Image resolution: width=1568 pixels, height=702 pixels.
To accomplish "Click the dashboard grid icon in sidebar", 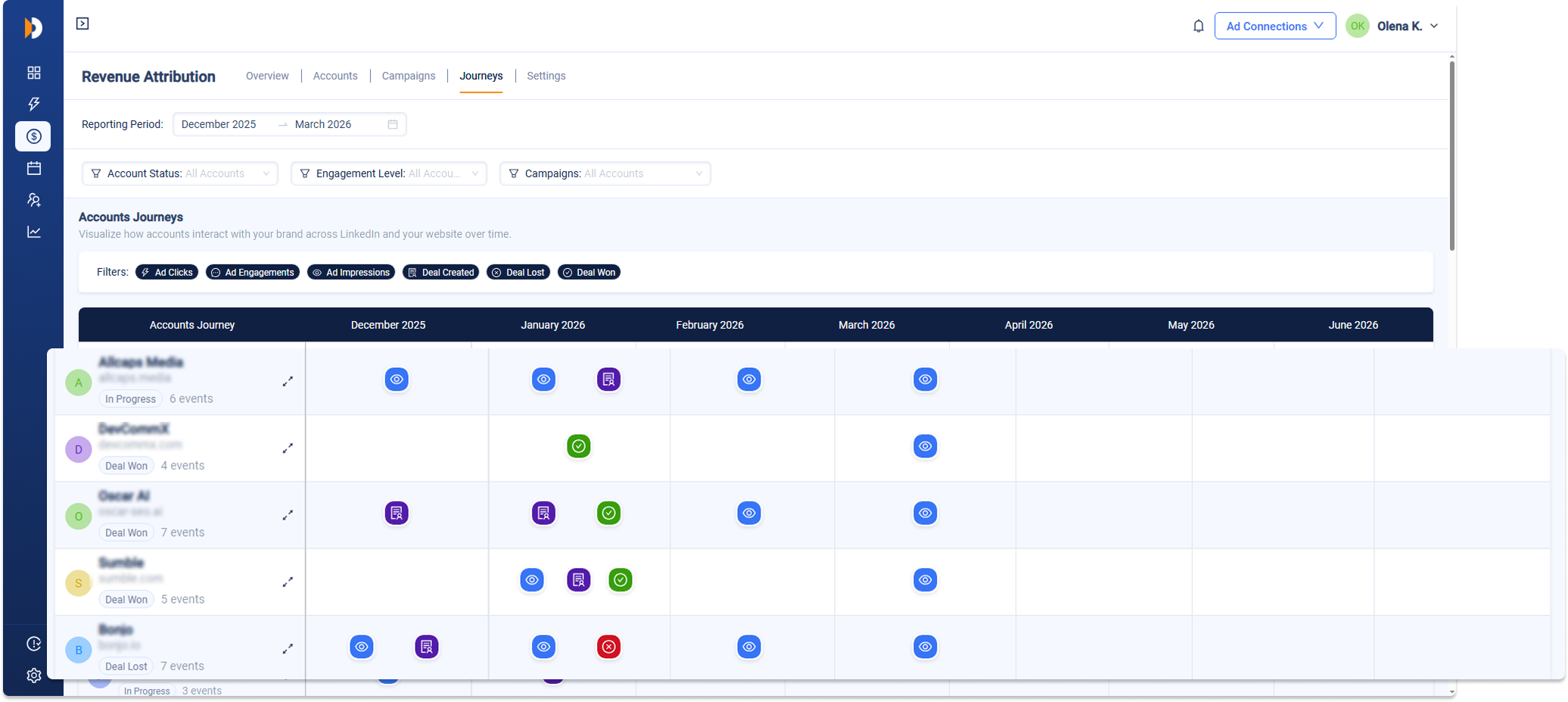I will click(34, 73).
